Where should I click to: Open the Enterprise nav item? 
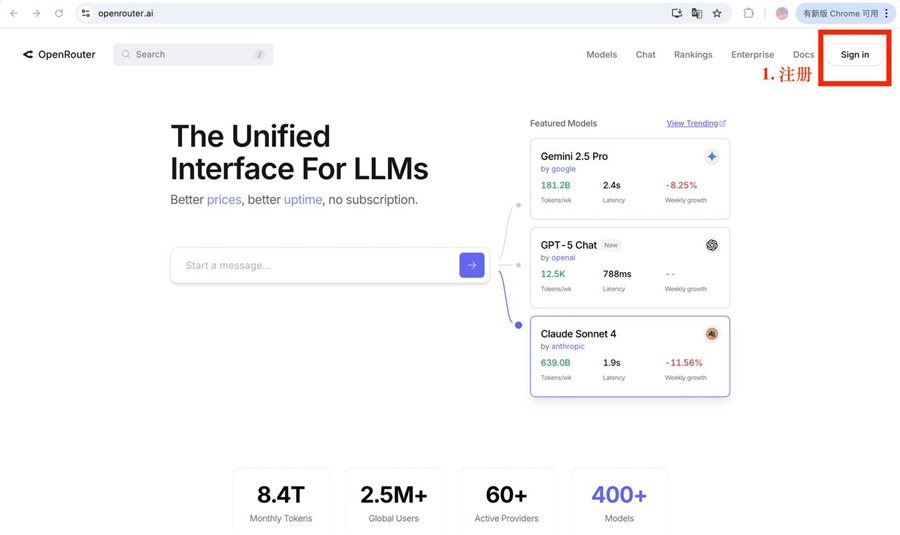coord(752,55)
